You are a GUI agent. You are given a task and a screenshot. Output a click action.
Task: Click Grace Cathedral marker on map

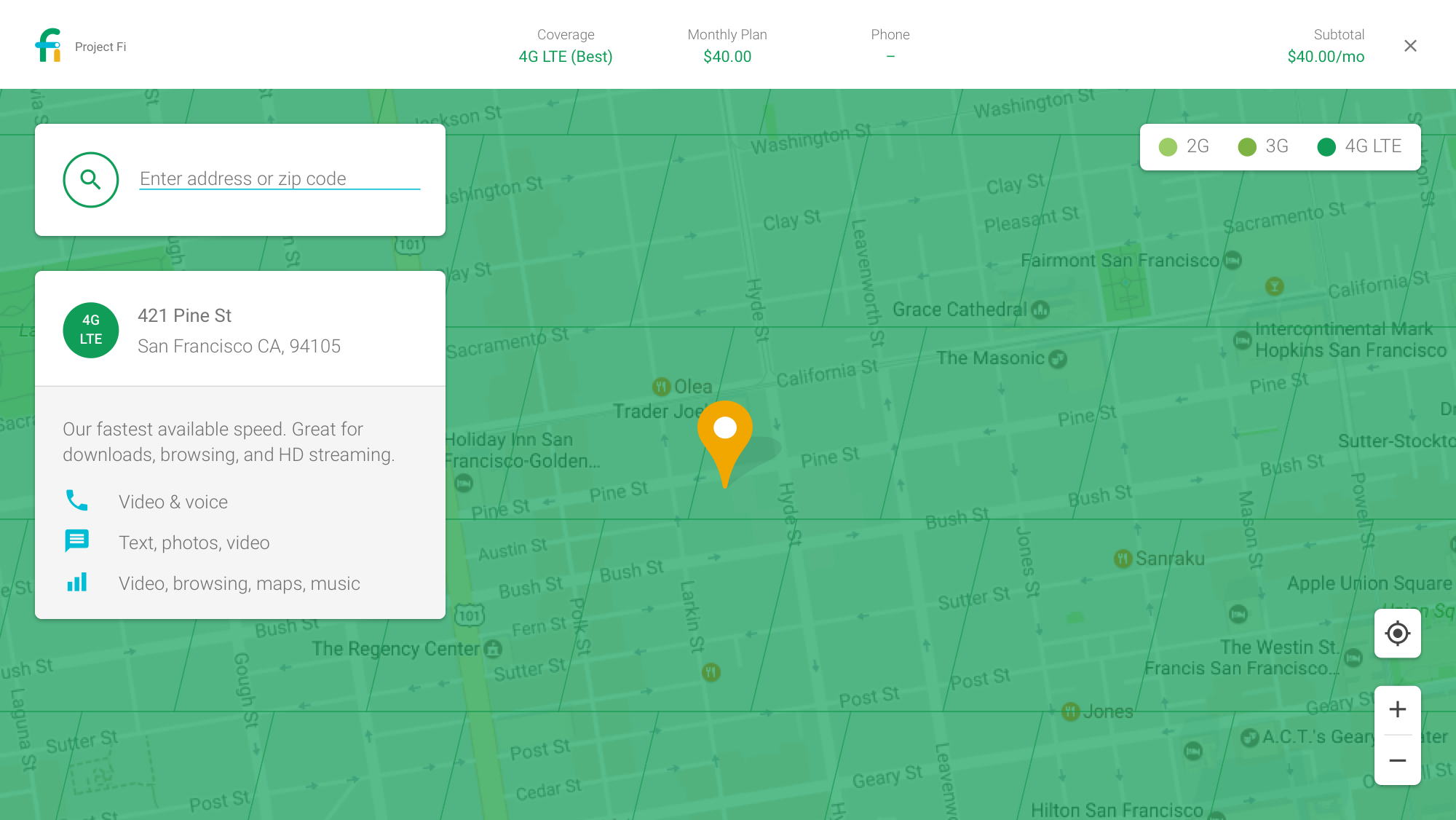(x=1040, y=310)
